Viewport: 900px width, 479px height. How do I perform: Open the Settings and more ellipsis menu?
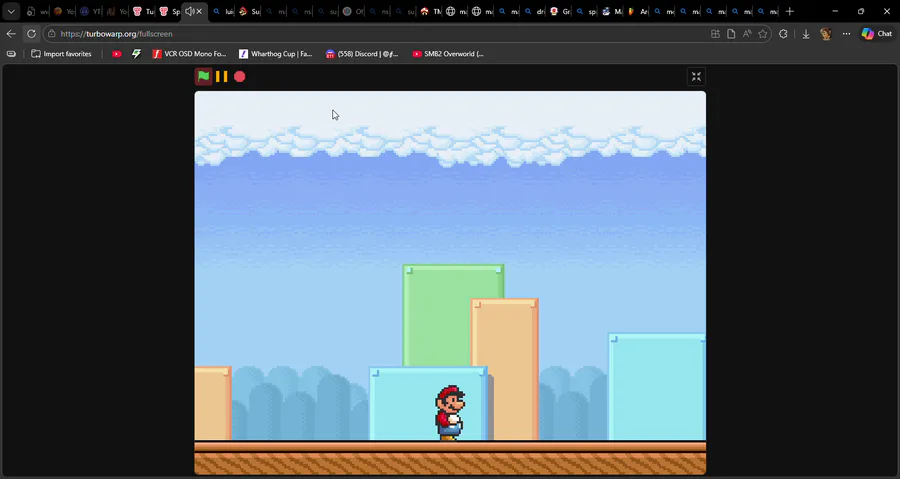click(x=847, y=34)
